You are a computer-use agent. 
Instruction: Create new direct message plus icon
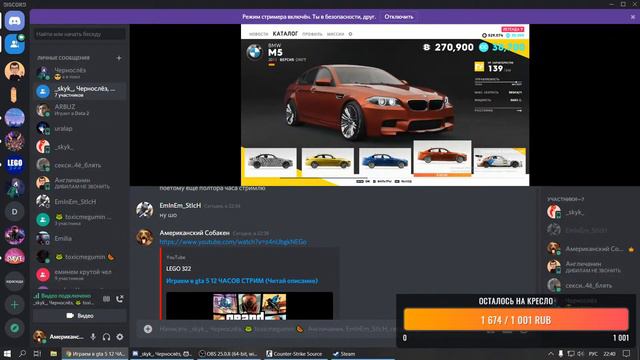point(119,58)
